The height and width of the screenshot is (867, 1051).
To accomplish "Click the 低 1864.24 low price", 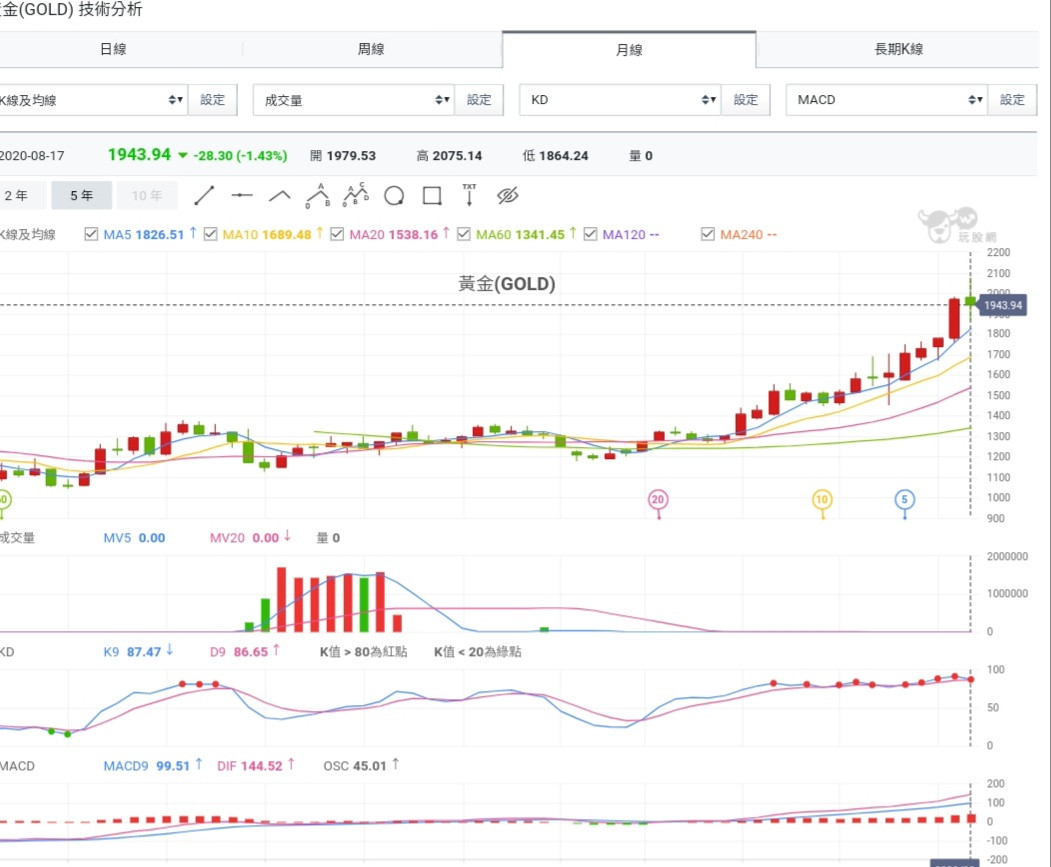I will [x=556, y=156].
